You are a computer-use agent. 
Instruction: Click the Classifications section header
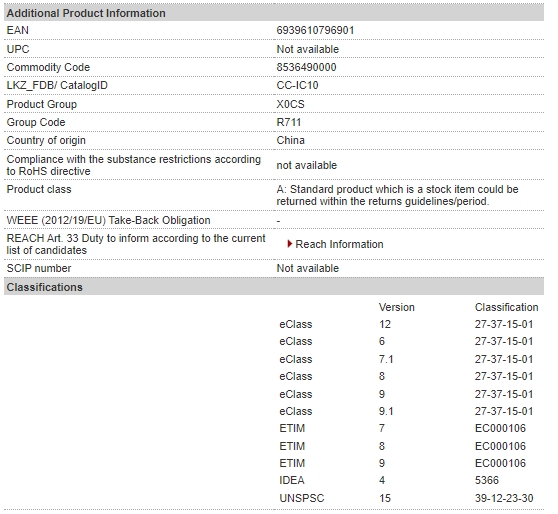click(274, 287)
